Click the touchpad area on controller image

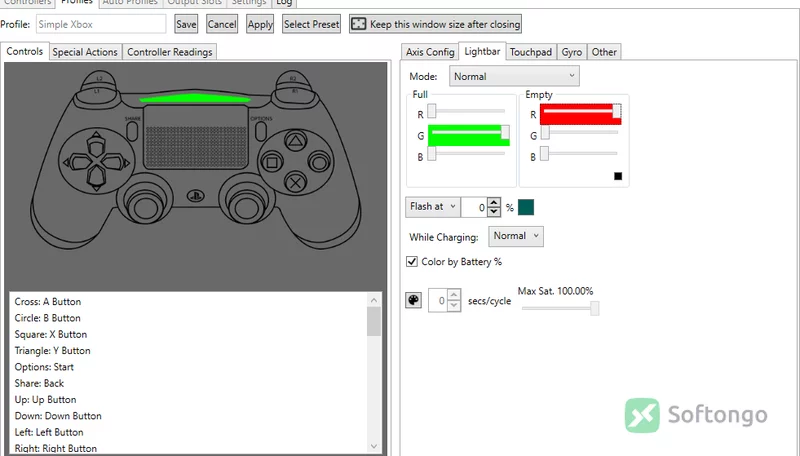coord(196,137)
